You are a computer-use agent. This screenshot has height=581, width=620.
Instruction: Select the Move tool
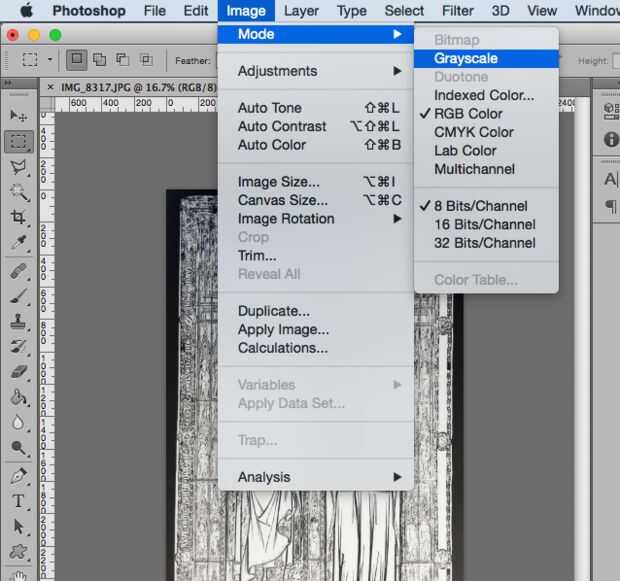point(18,116)
